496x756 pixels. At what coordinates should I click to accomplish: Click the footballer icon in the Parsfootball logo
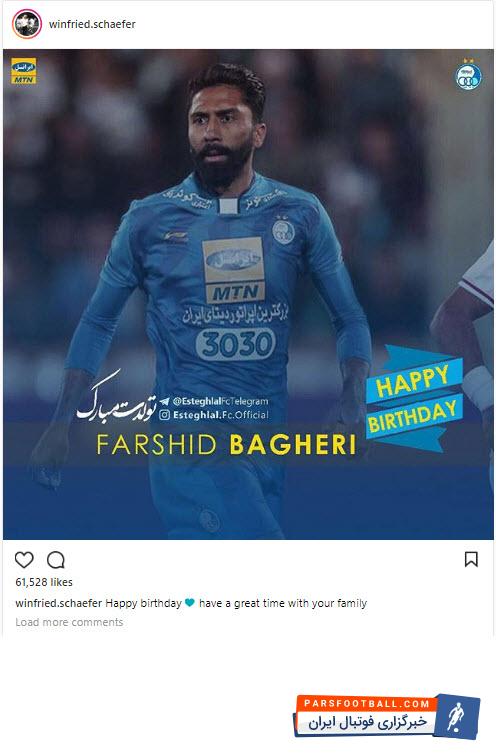(x=456, y=716)
